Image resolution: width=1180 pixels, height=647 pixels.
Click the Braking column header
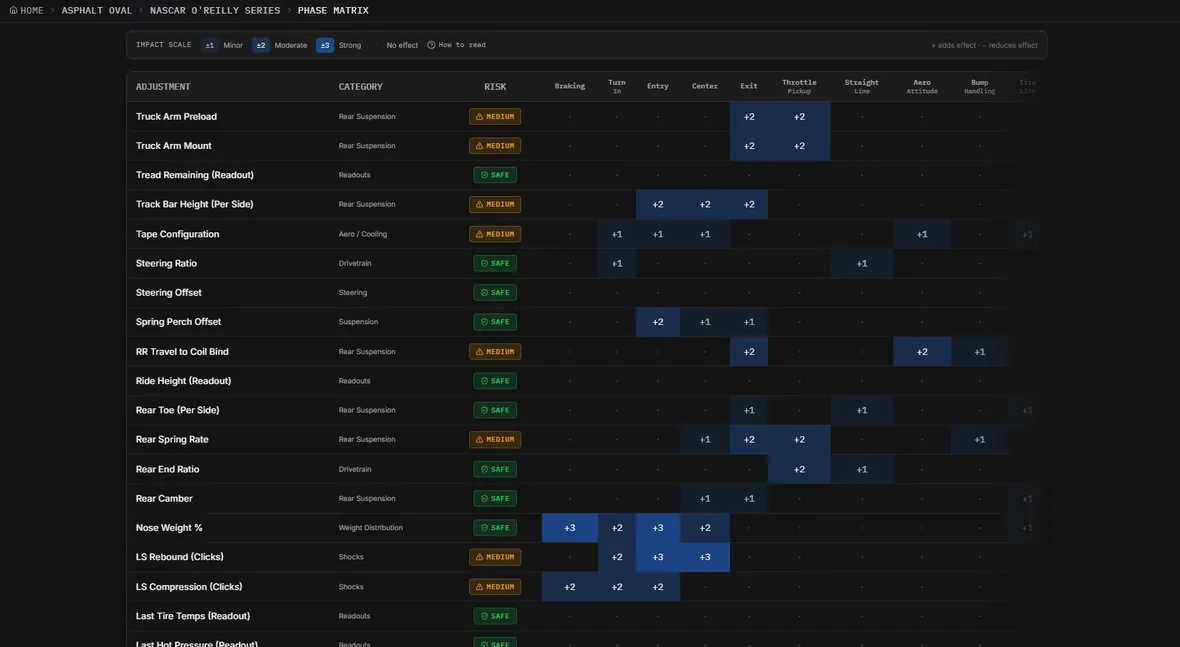tap(570, 87)
